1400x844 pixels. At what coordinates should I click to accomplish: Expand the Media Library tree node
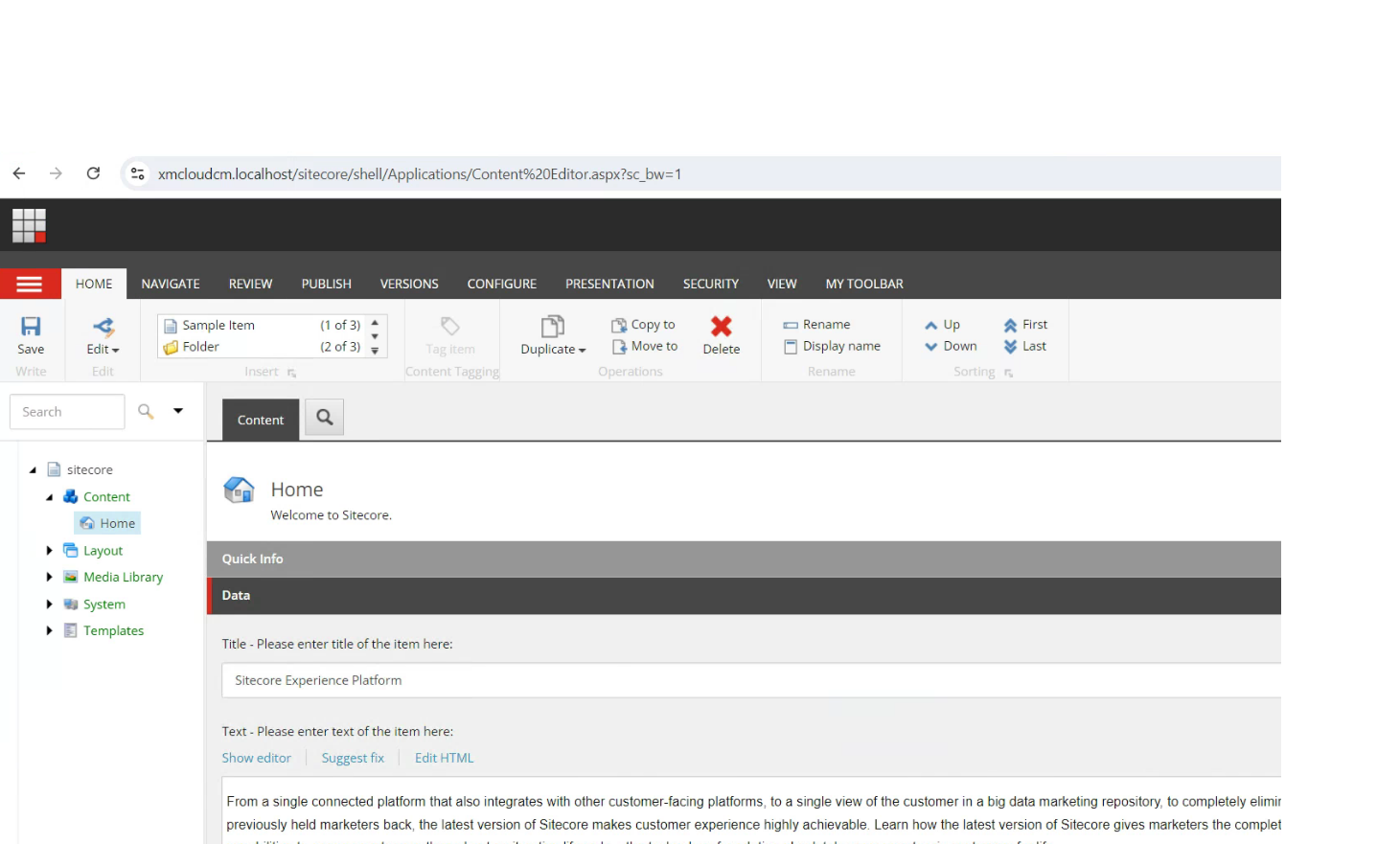click(x=49, y=578)
